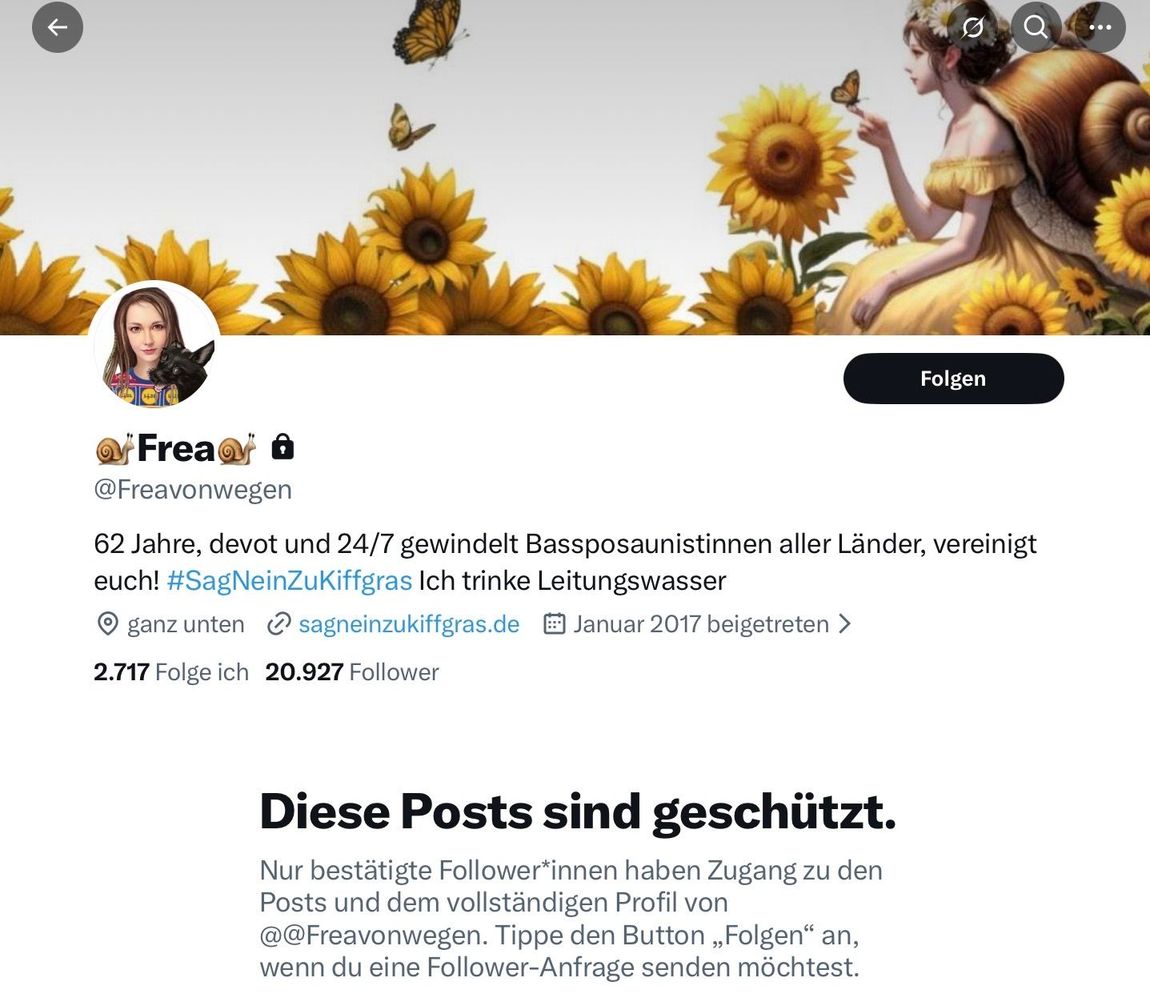Expand join date details chevron
The width and height of the screenshot is (1150, 1002).
(844, 624)
